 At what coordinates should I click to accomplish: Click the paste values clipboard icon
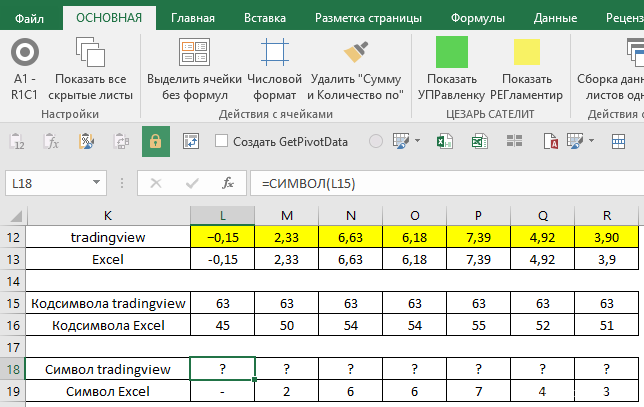[17, 142]
